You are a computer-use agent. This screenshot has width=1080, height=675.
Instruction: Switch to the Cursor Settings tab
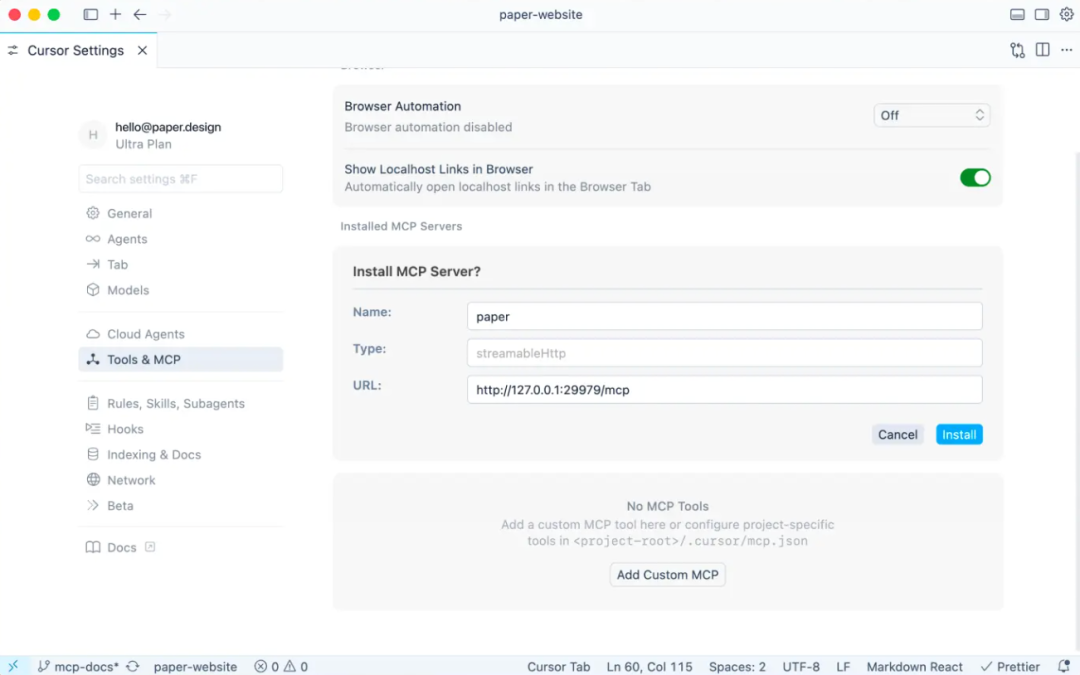[x=75, y=50]
